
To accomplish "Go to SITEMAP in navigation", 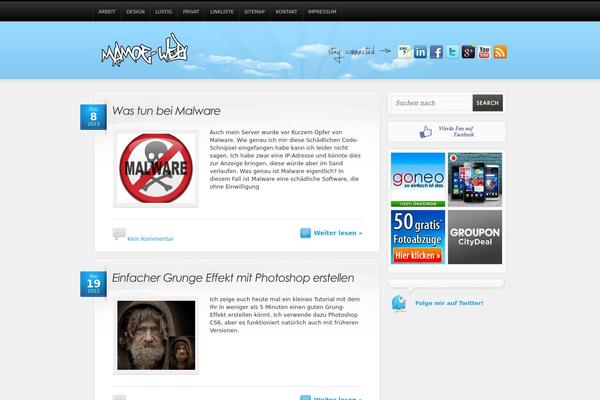I will 254,12.
